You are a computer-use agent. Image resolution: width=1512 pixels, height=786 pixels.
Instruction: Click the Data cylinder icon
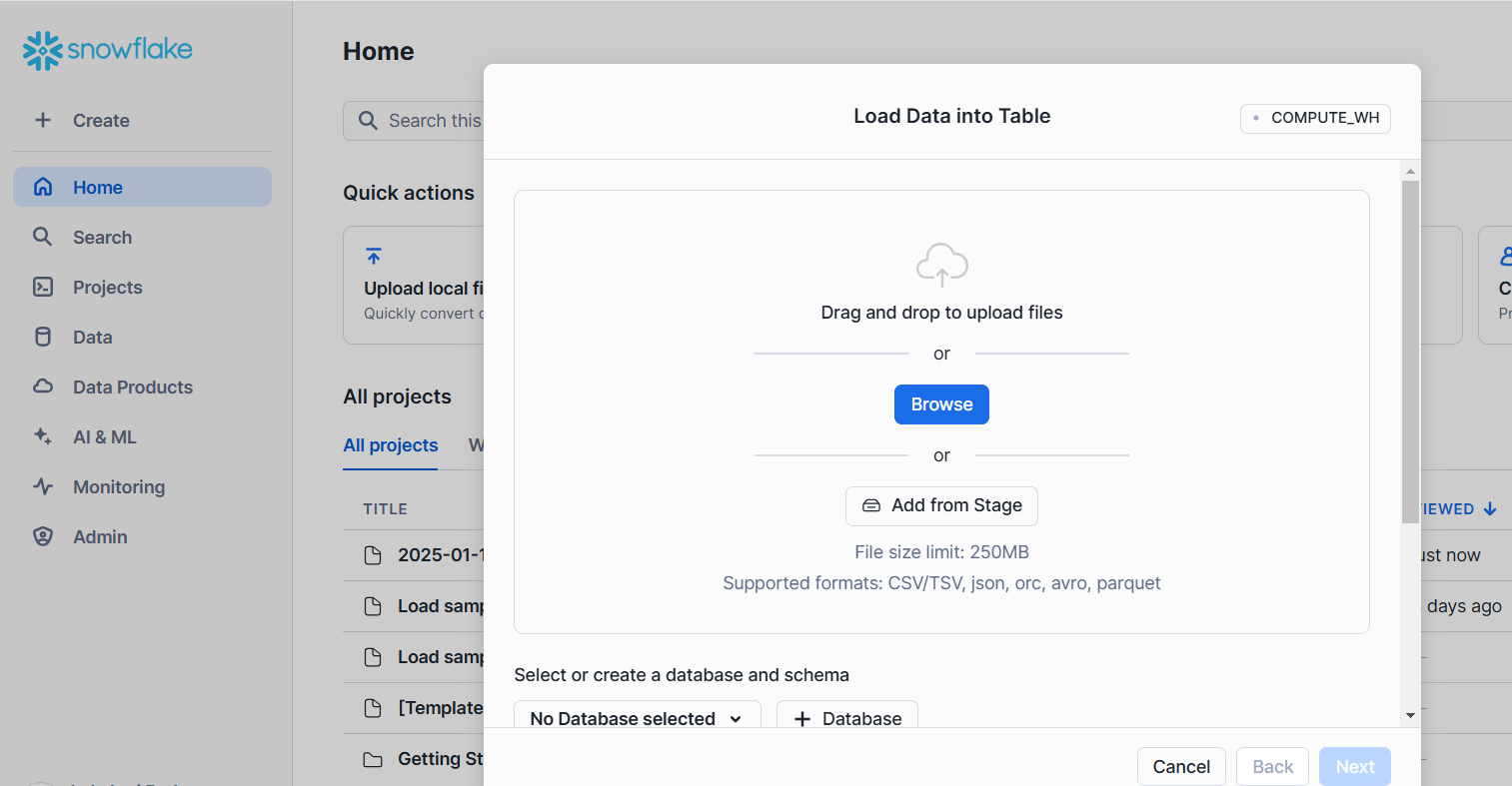tap(43, 338)
